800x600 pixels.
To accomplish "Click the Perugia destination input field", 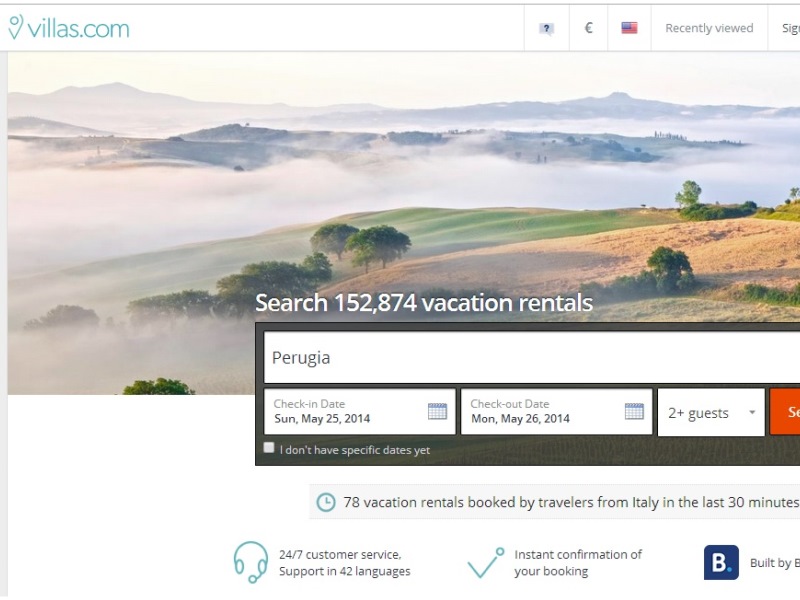I will (532, 357).
